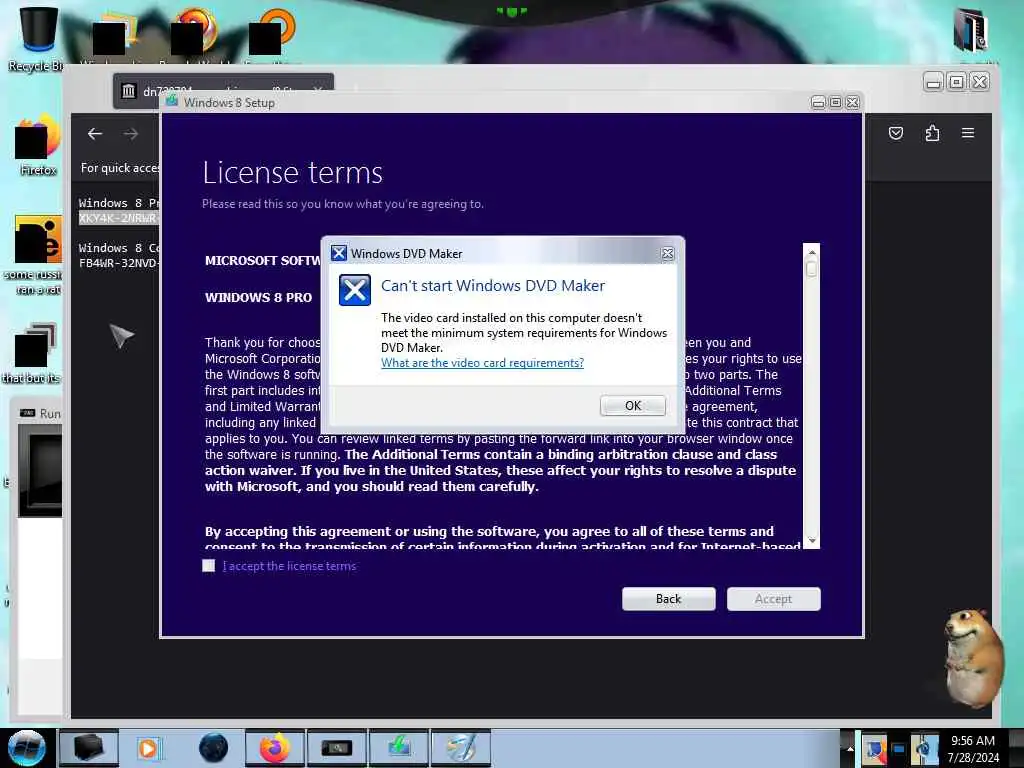Close the Windows 8 Setup window
The height and width of the screenshot is (768, 1024).
pyautogui.click(x=852, y=103)
